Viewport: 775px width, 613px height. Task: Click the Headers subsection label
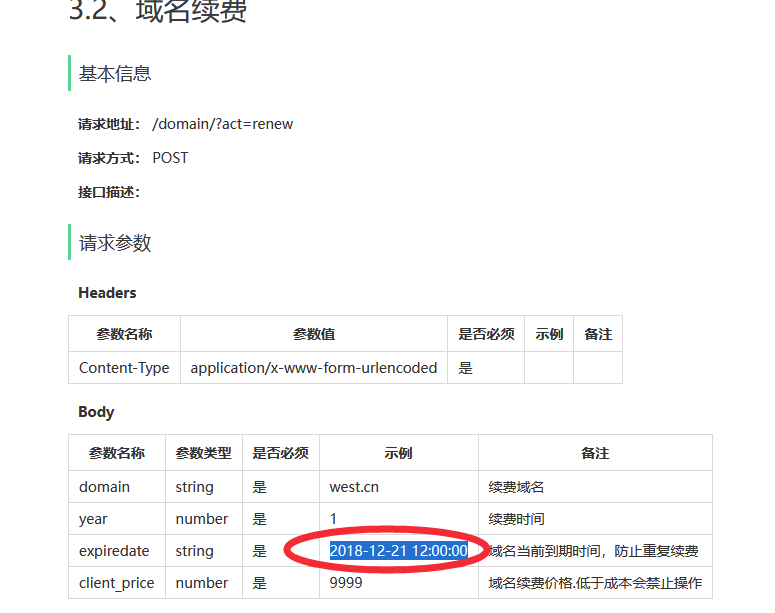click(107, 293)
